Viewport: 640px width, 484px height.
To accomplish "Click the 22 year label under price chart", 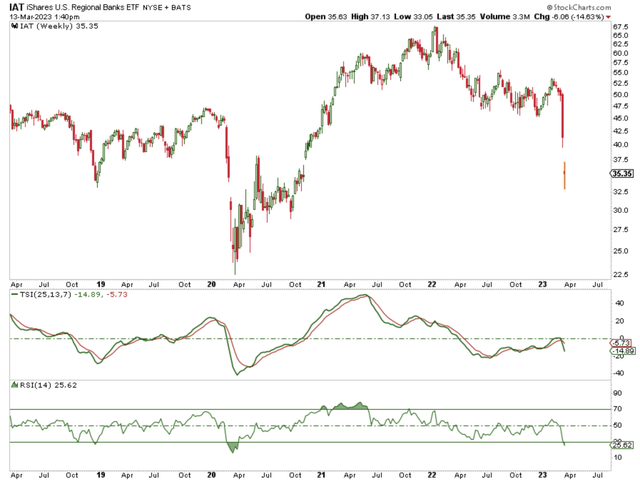I will coord(432,284).
